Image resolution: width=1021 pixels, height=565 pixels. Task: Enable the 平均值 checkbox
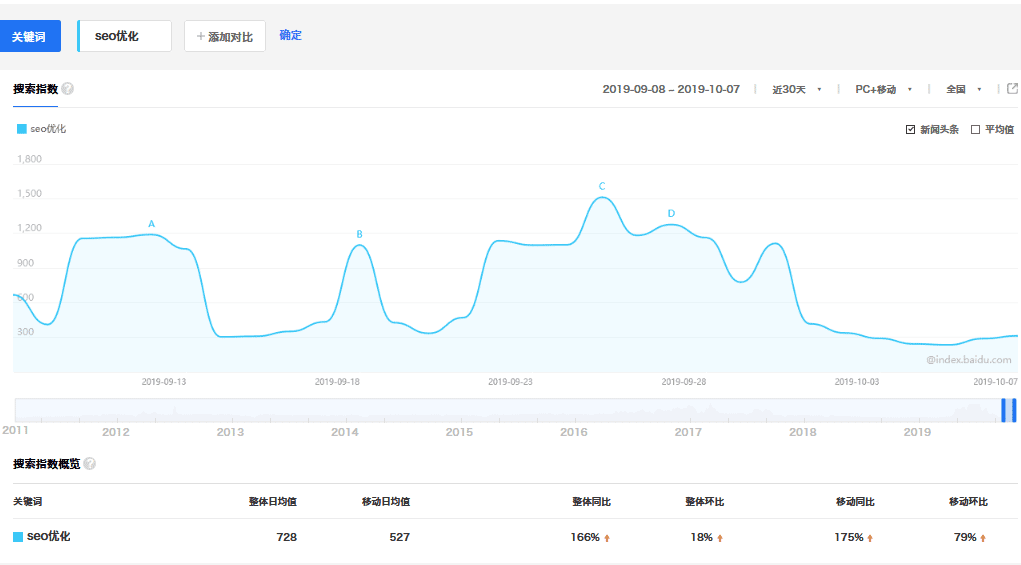point(976,130)
